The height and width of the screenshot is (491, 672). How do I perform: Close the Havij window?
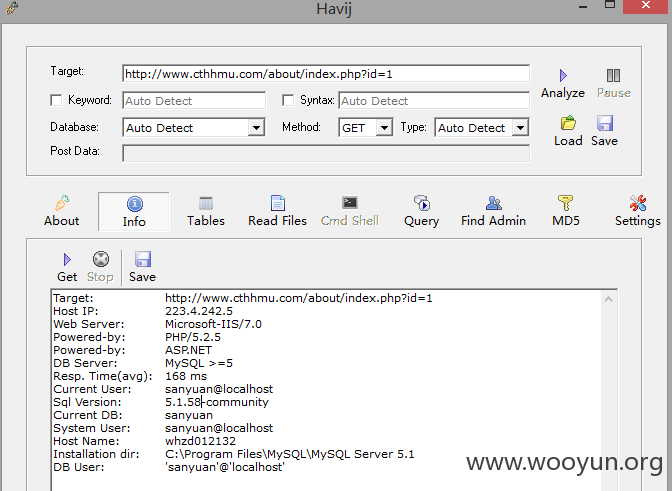coord(645,6)
